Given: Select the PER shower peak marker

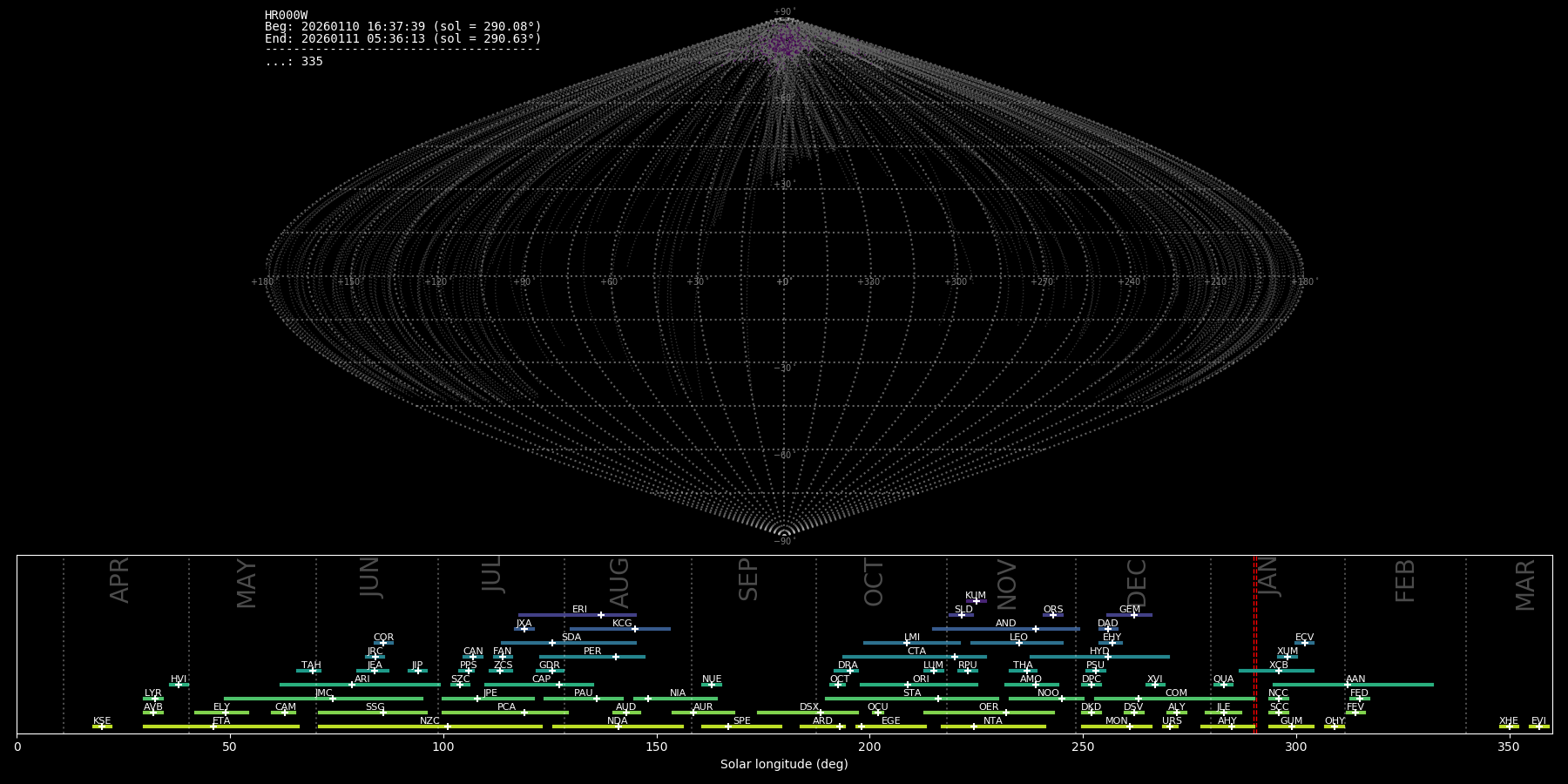Looking at the screenshot, I should click(616, 657).
